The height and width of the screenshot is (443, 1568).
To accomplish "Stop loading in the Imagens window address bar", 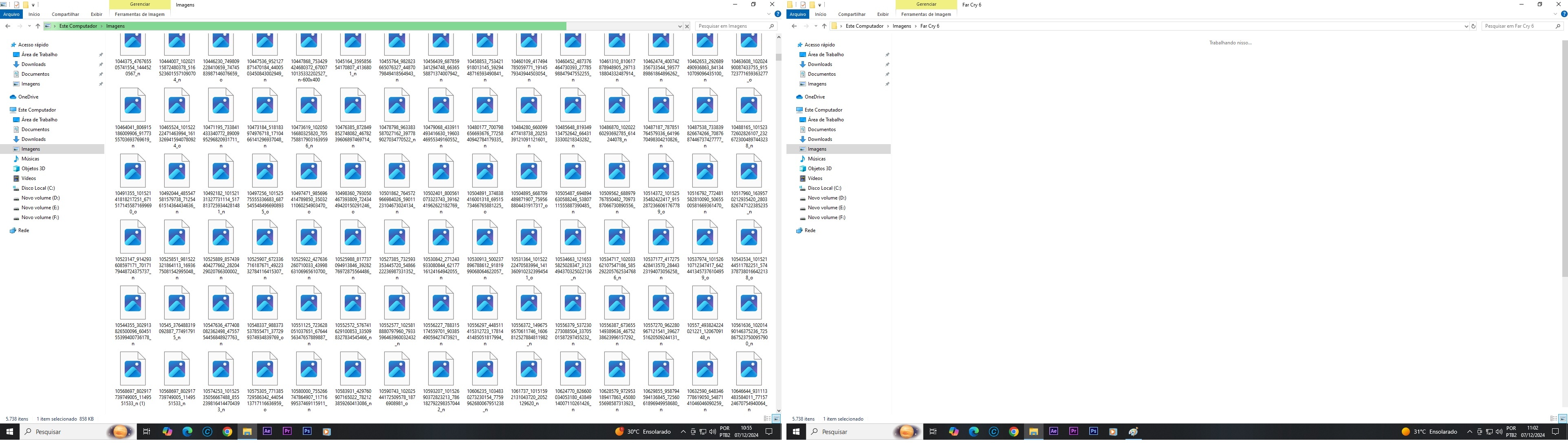I will 687,26.
